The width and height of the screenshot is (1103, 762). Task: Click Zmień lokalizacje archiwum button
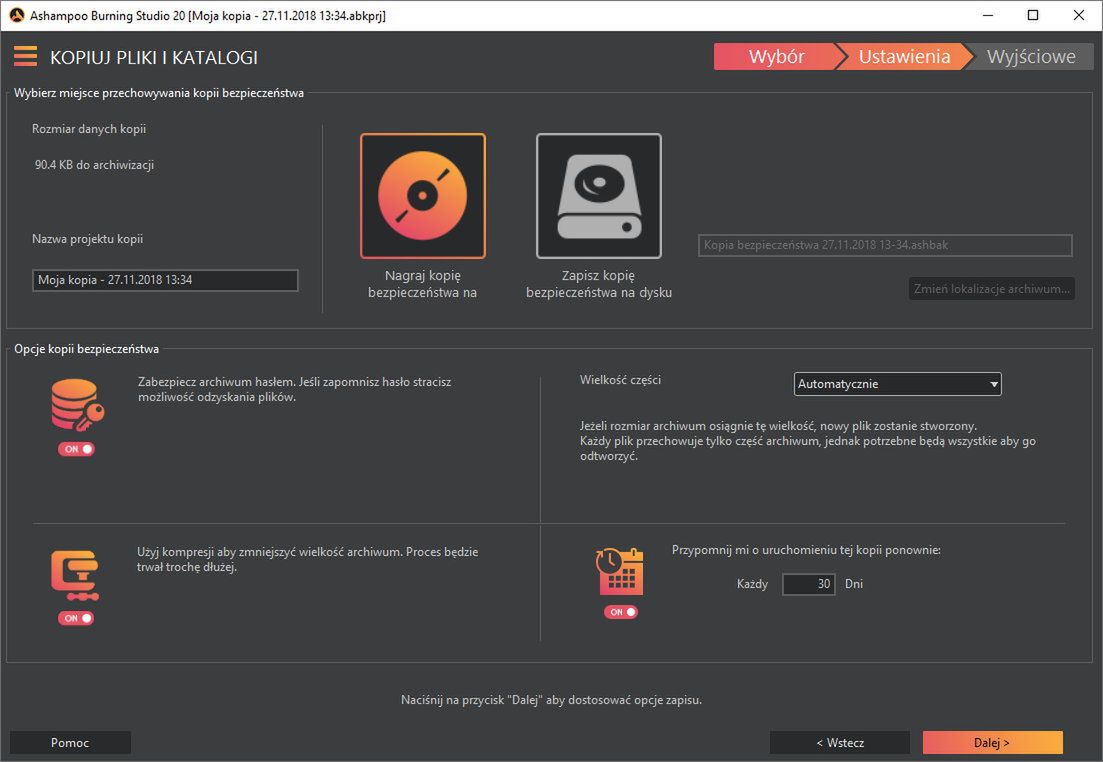(x=992, y=288)
